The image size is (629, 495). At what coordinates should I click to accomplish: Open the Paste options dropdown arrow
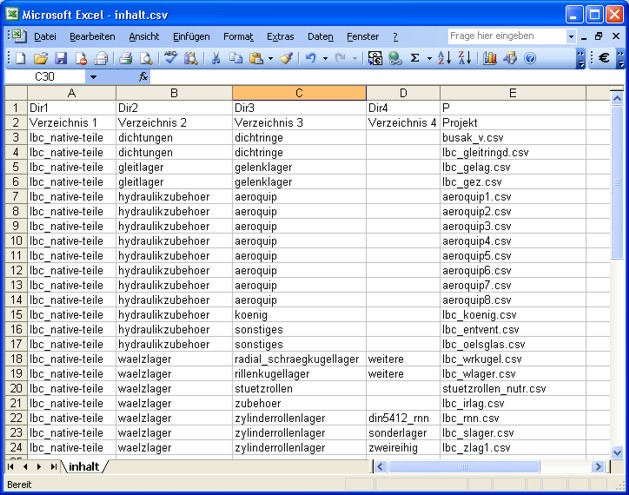[271, 58]
